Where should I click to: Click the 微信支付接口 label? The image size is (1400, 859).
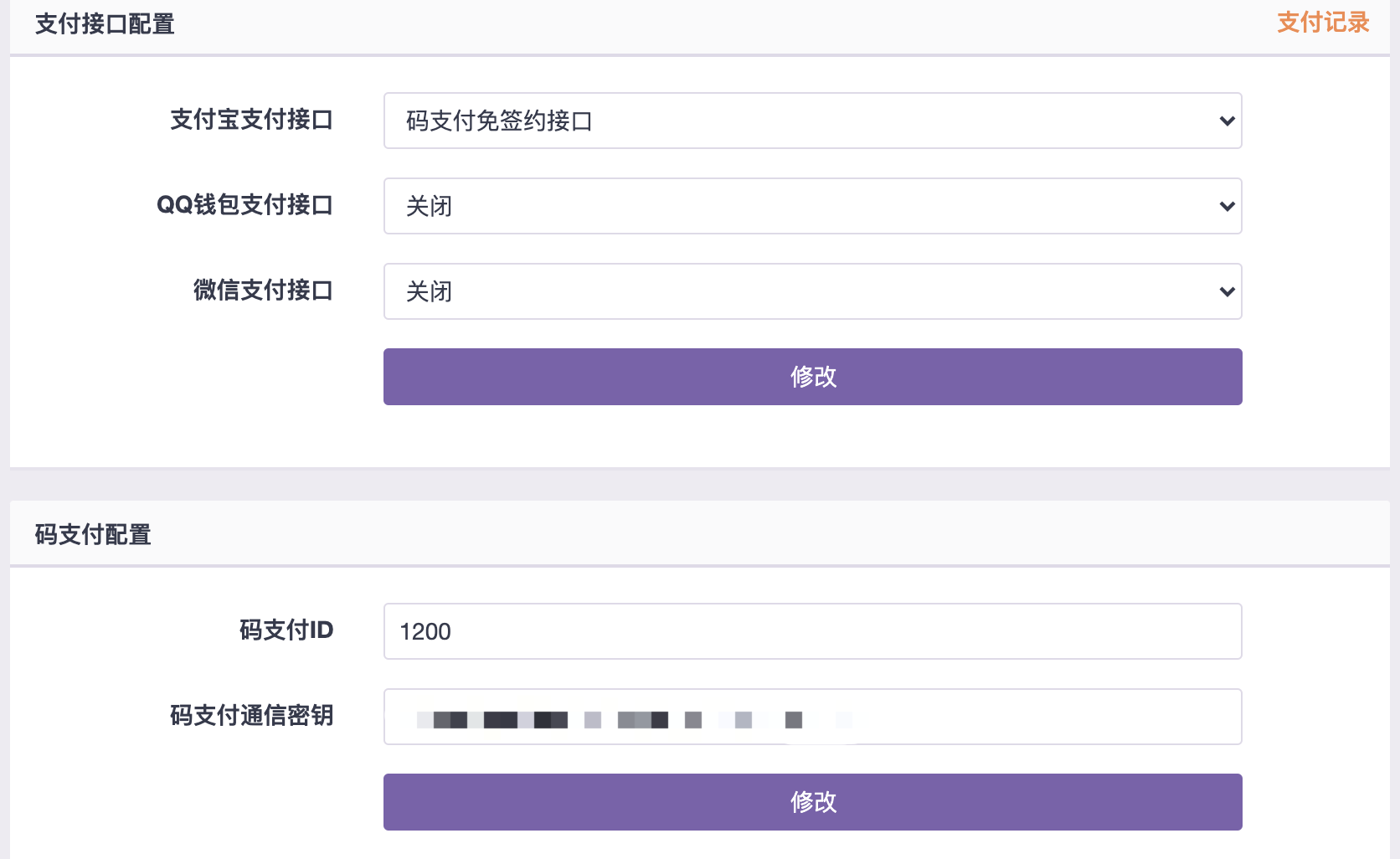(x=263, y=291)
